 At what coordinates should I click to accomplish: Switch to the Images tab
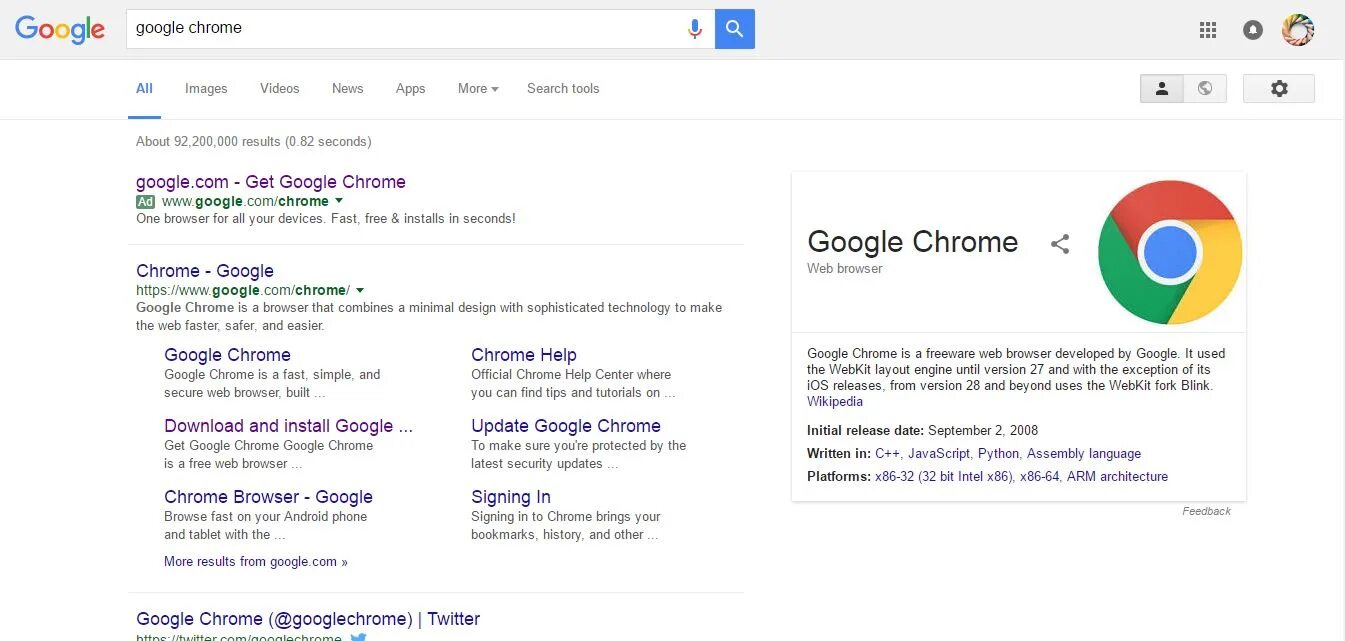point(206,89)
